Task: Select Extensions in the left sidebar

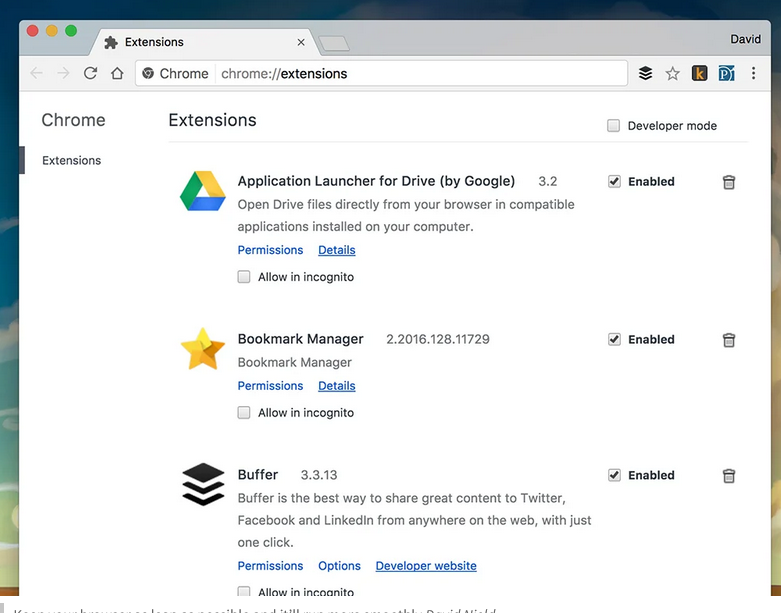Action: click(71, 160)
